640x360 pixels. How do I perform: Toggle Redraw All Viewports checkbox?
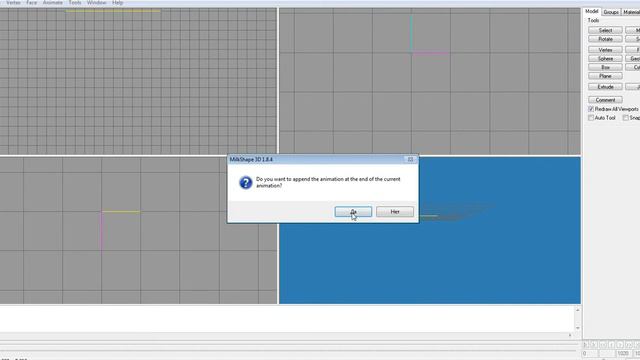(591, 109)
